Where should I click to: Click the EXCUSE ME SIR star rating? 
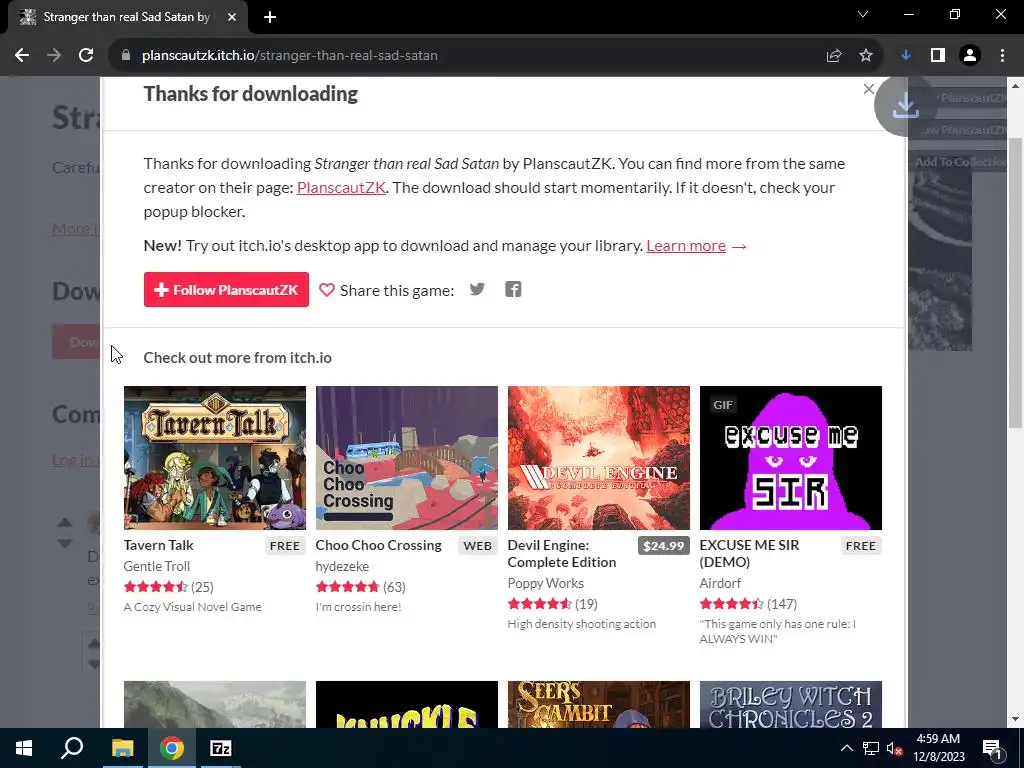pyautogui.click(x=731, y=603)
